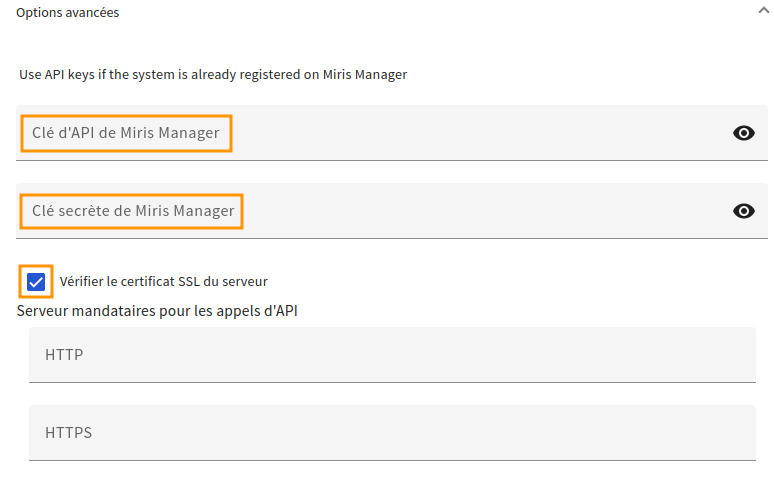This screenshot has width=774, height=477.
Task: Collapse the Options avancées section chevron
Action: 764,10
